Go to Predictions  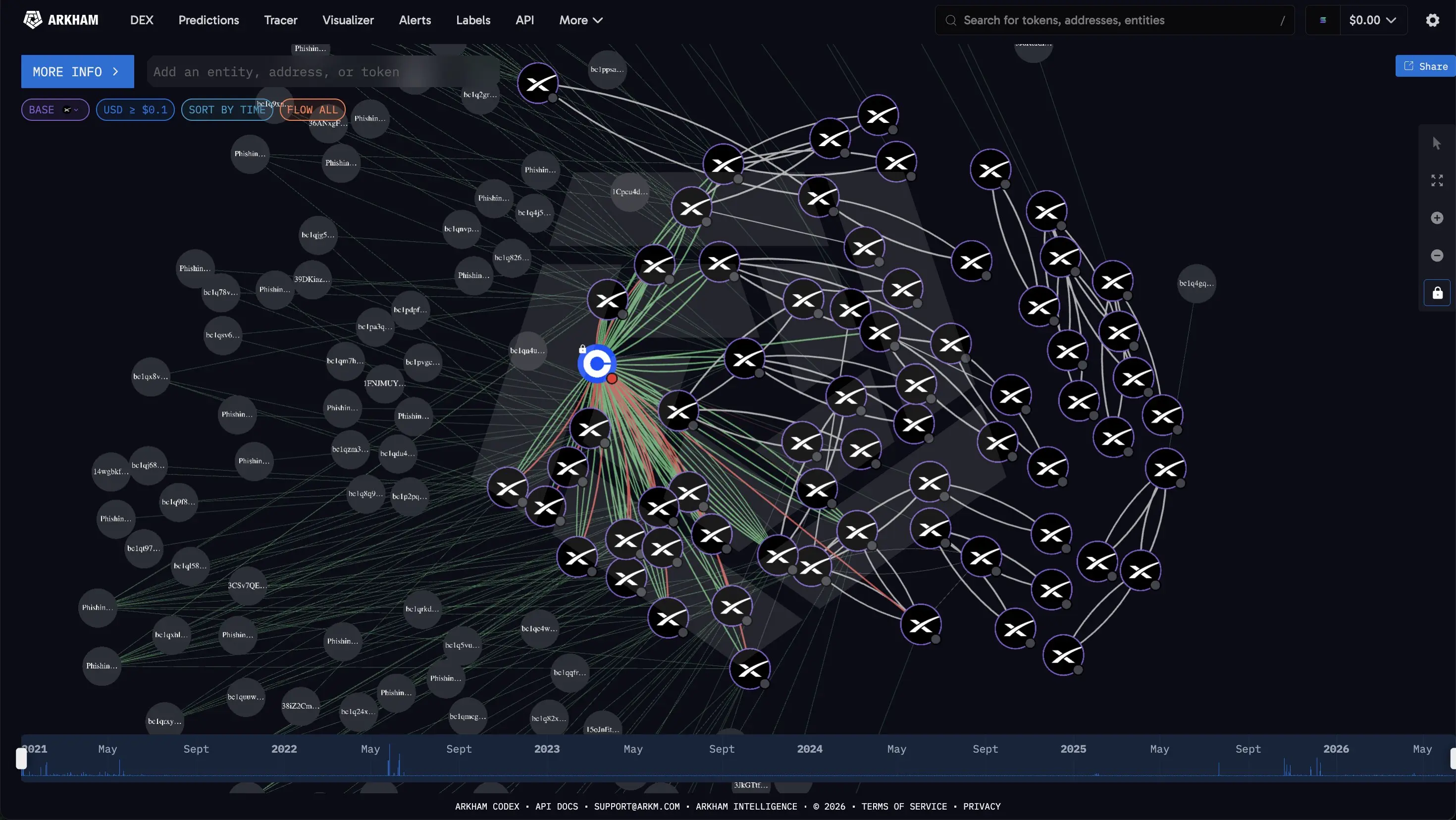point(208,20)
